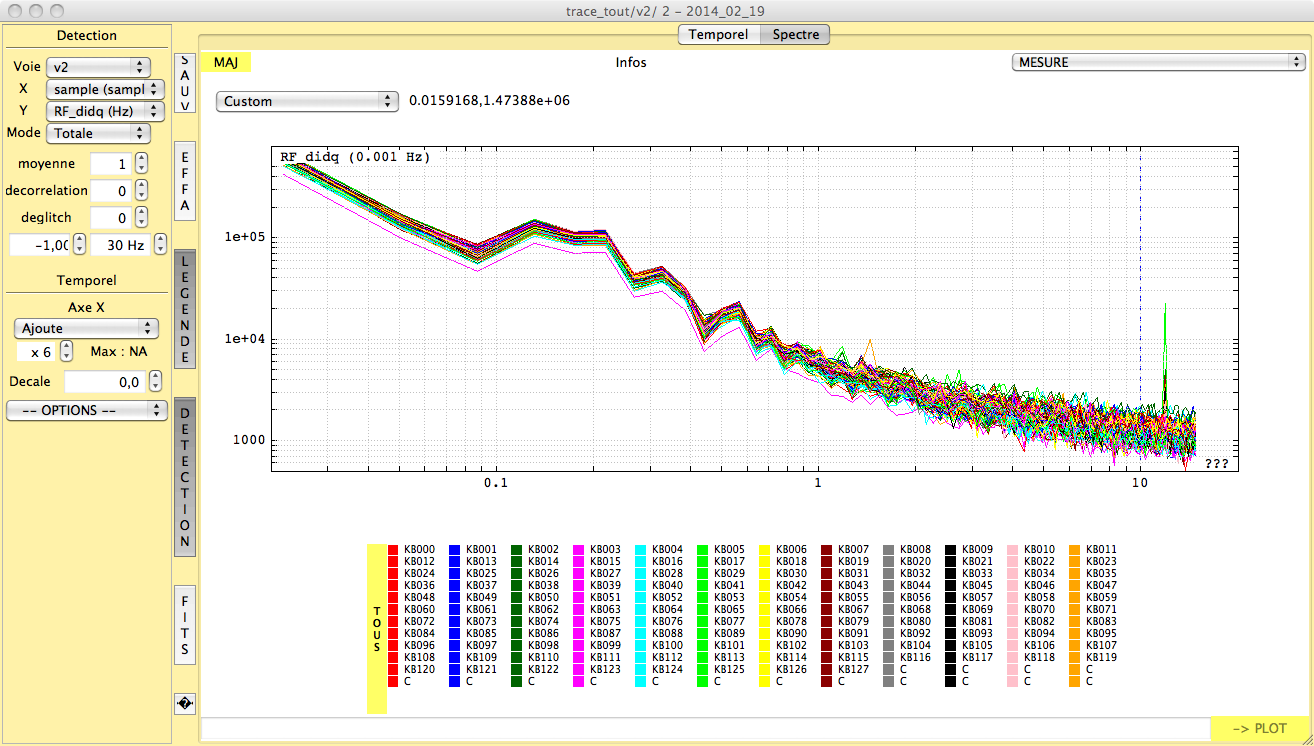
Task: Click the EFFA vertical button
Action: (x=185, y=182)
